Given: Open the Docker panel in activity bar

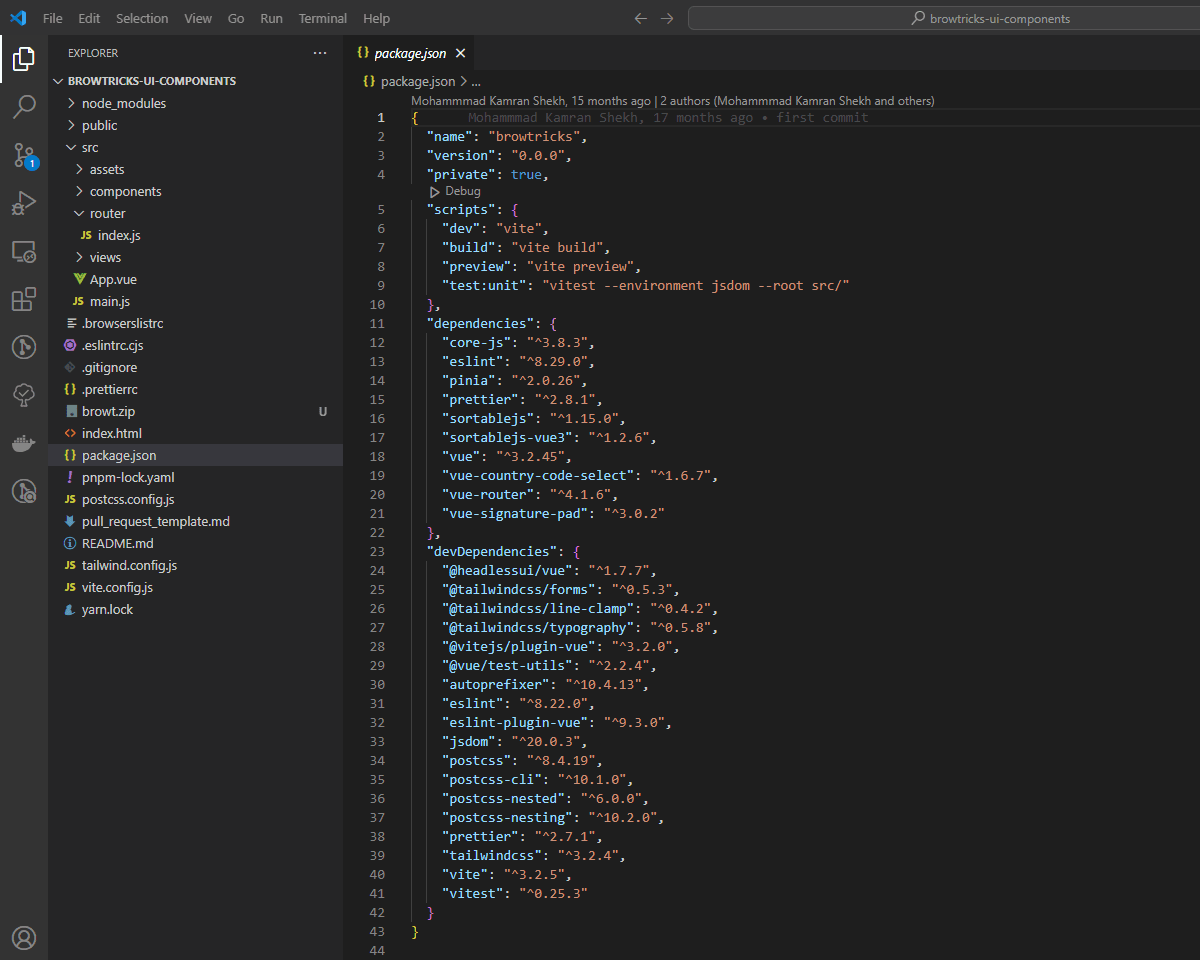Looking at the screenshot, I should [24, 443].
